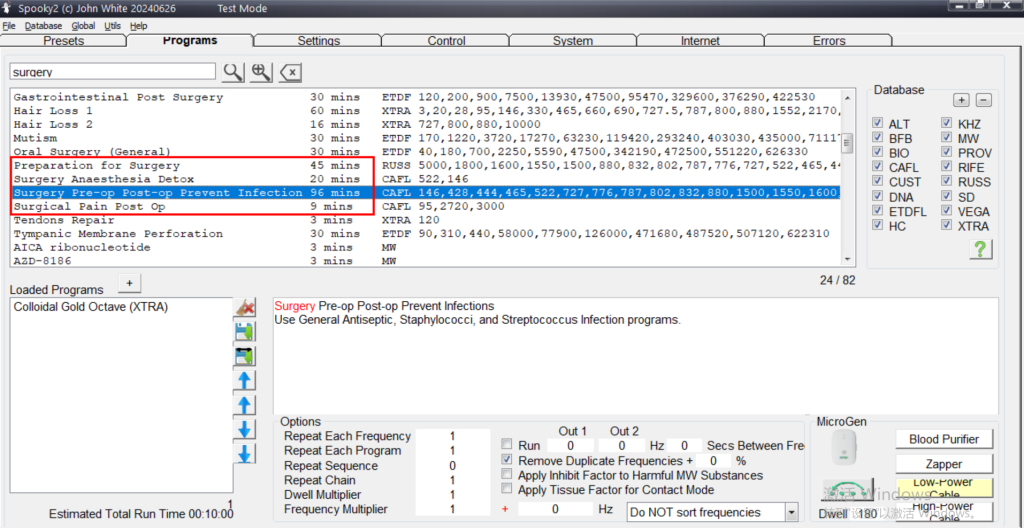Screen dimensions: 1024x528
Task: Switch to the Control tab
Action: (447, 41)
